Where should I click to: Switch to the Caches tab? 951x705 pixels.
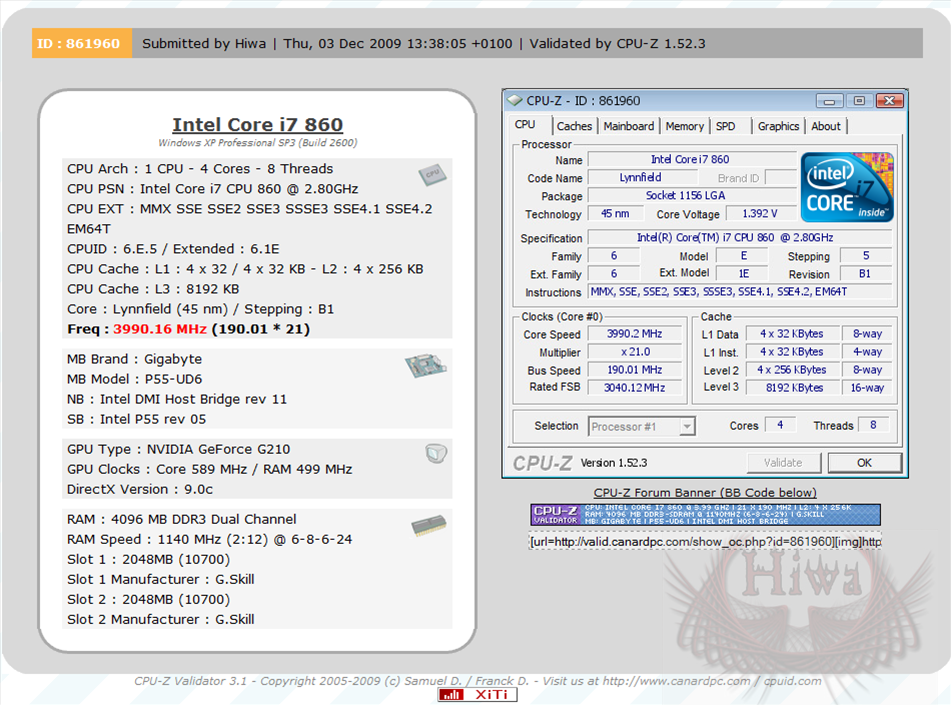[574, 126]
